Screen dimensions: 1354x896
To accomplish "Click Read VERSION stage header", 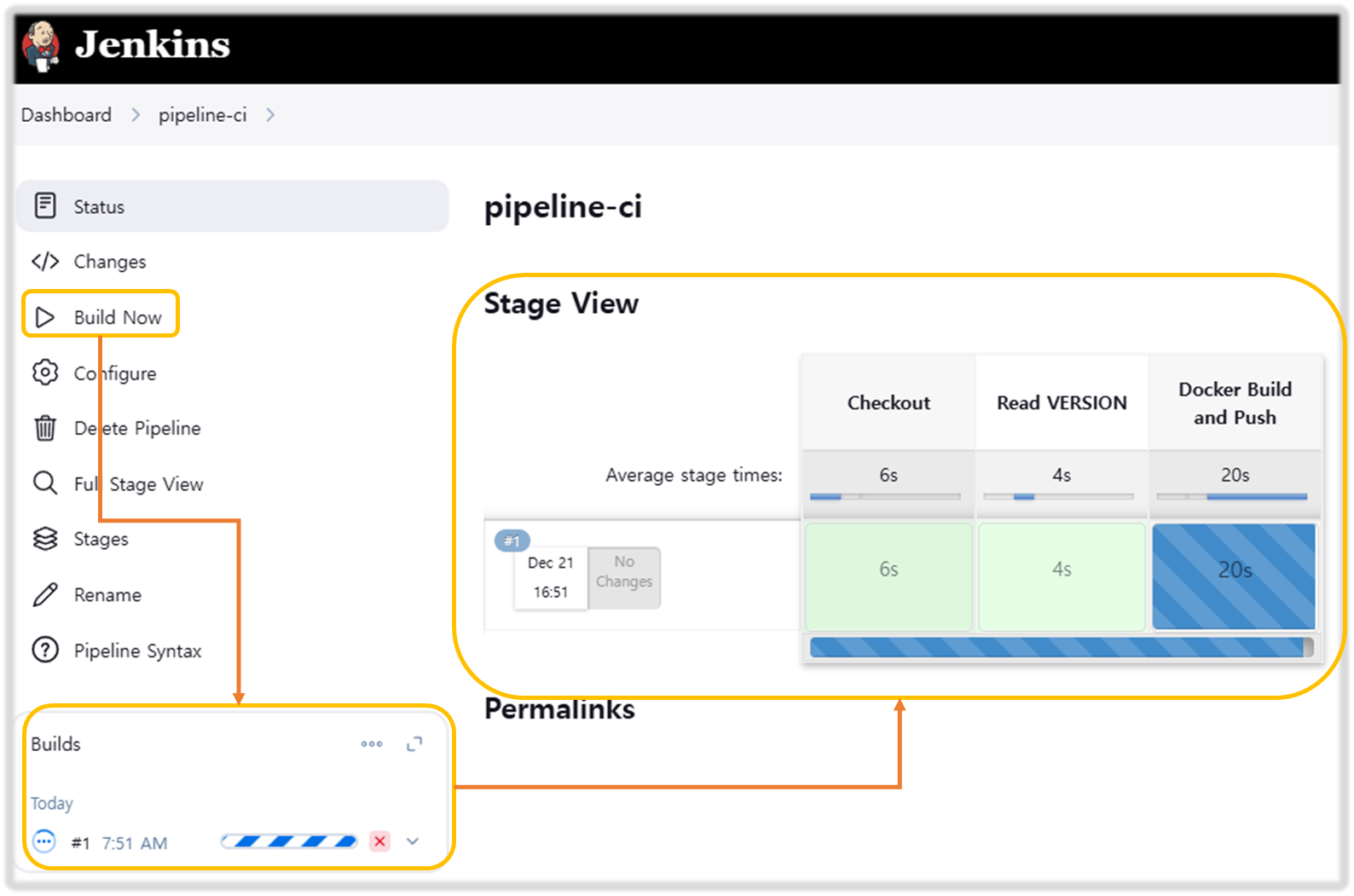I will [x=1062, y=402].
